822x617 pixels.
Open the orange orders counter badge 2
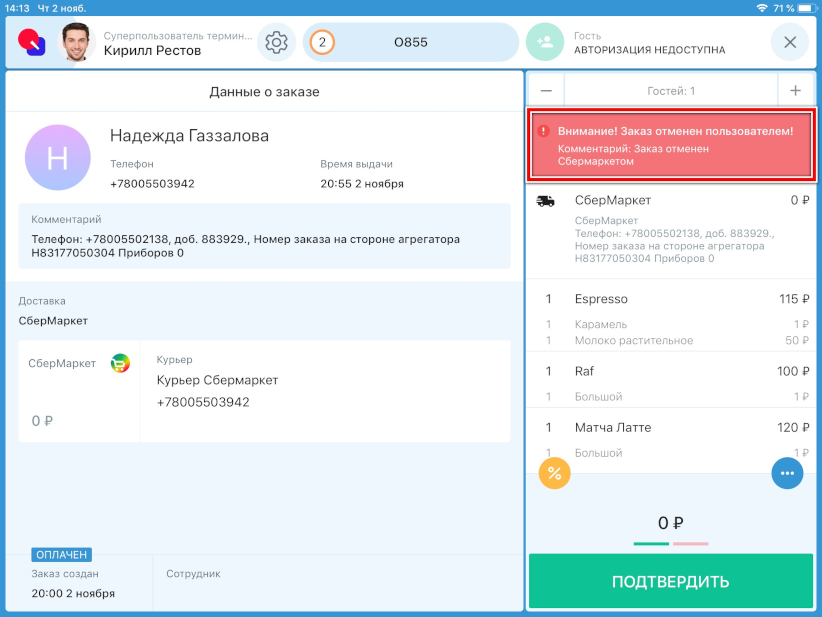coord(322,42)
